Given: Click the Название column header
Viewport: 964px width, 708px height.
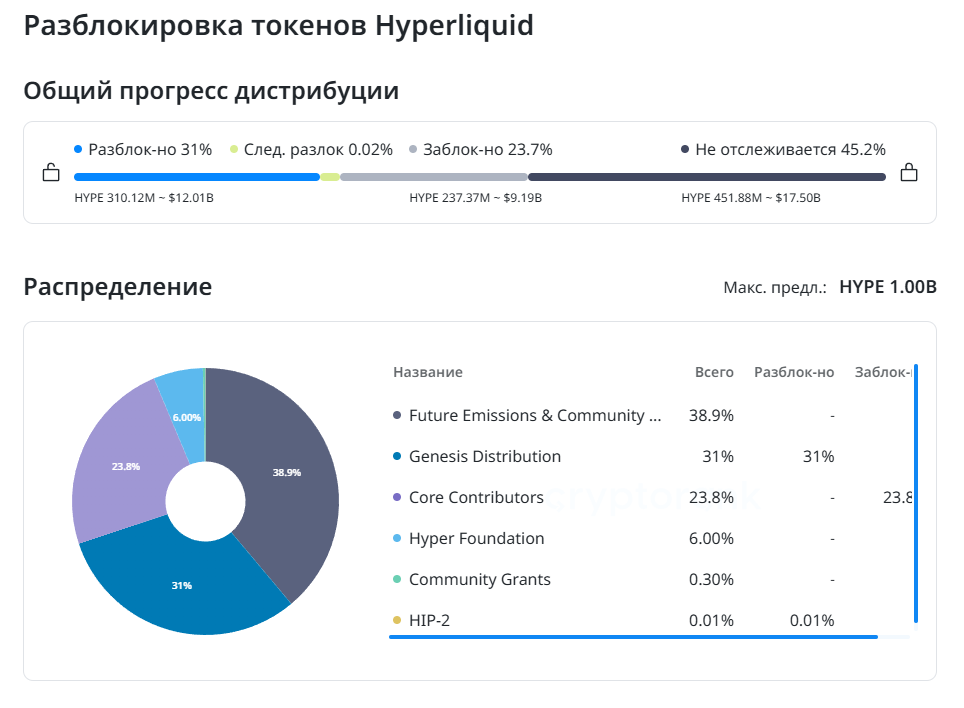Looking at the screenshot, I should tap(428, 372).
